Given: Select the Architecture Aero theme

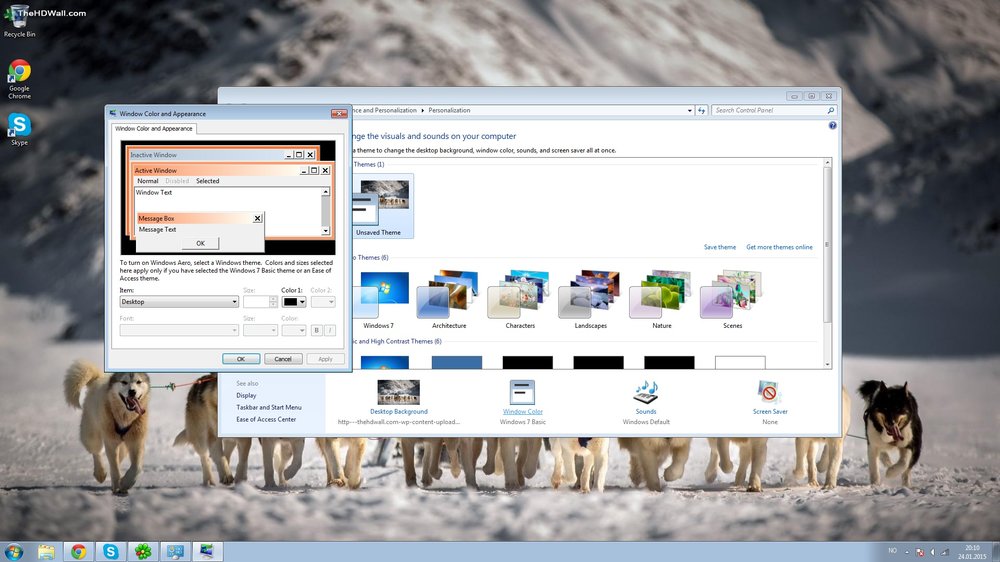Looking at the screenshot, I should [x=449, y=296].
